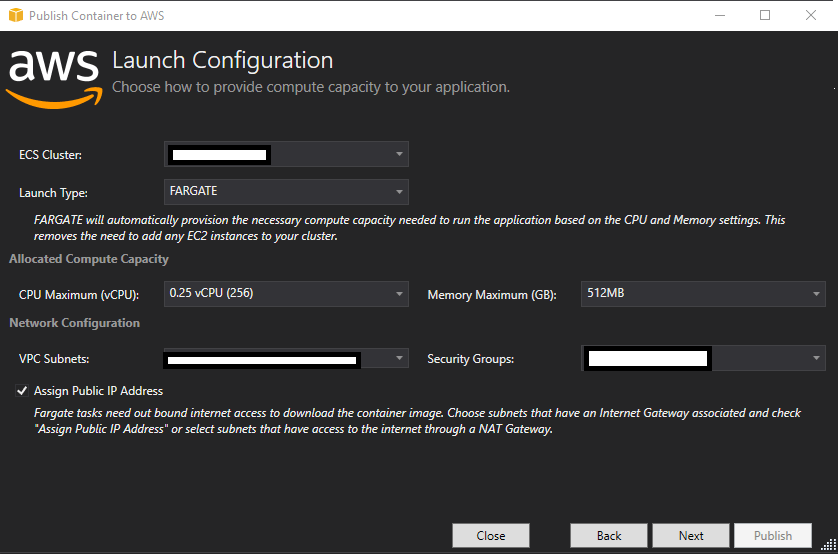Click the orange box icon in title bar
This screenshot has height=554, width=838.
click(16, 15)
